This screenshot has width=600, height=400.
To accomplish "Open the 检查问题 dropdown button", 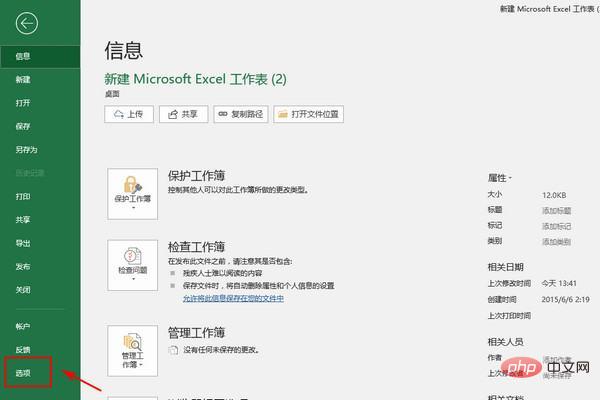I will click(133, 265).
